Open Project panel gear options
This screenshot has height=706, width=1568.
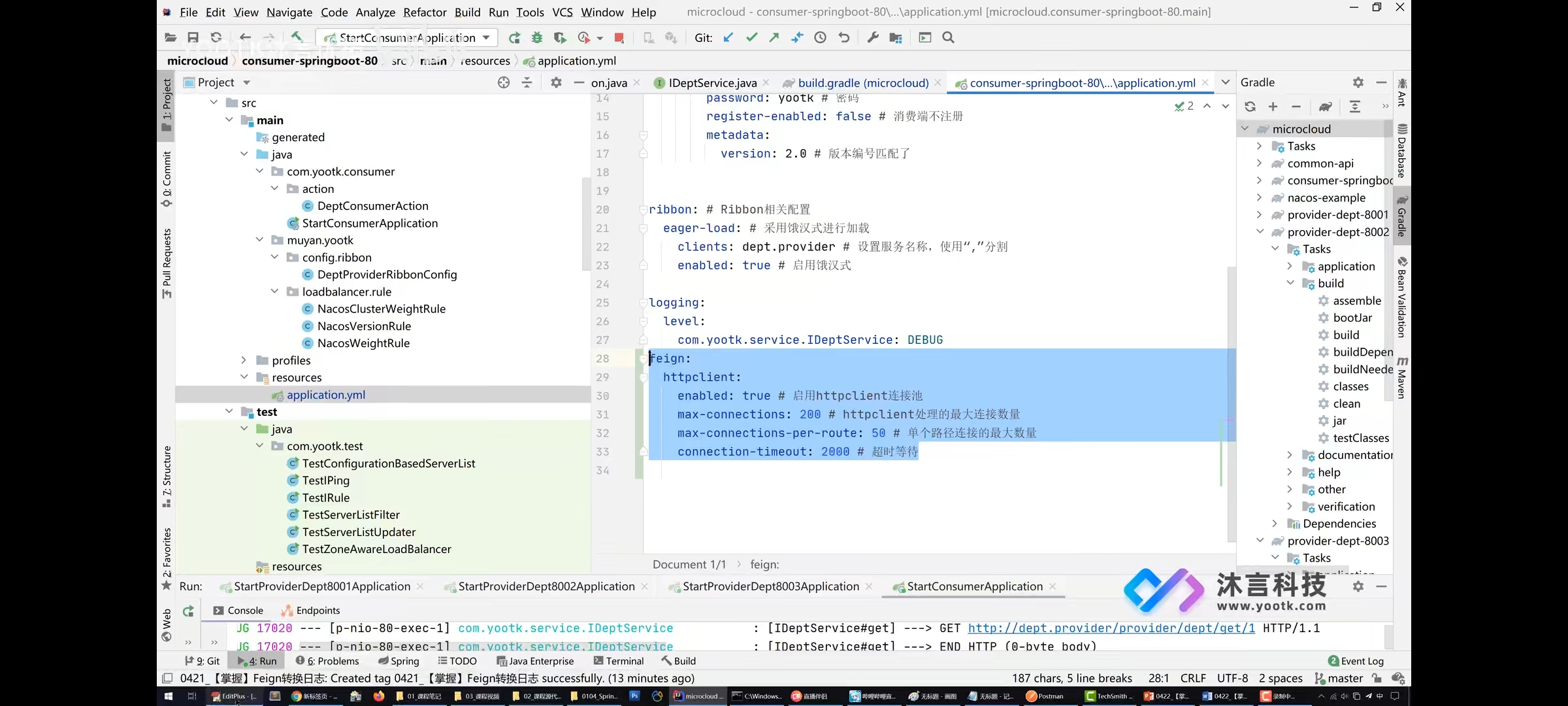(556, 82)
